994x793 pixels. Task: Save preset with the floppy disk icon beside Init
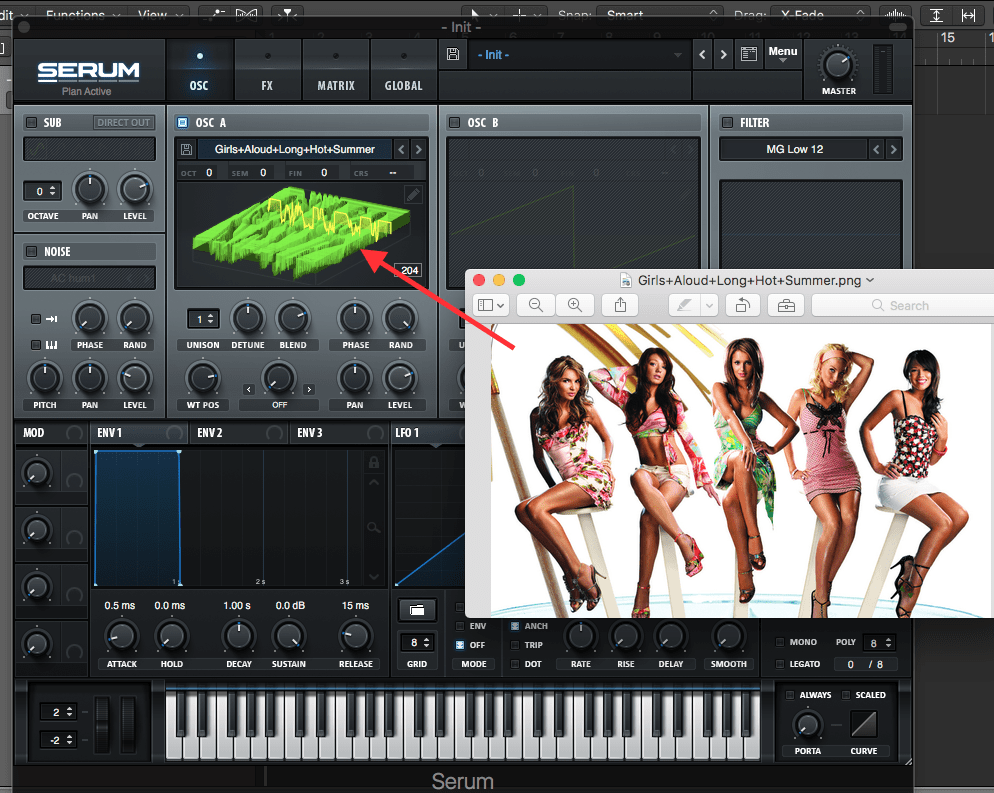(x=453, y=55)
